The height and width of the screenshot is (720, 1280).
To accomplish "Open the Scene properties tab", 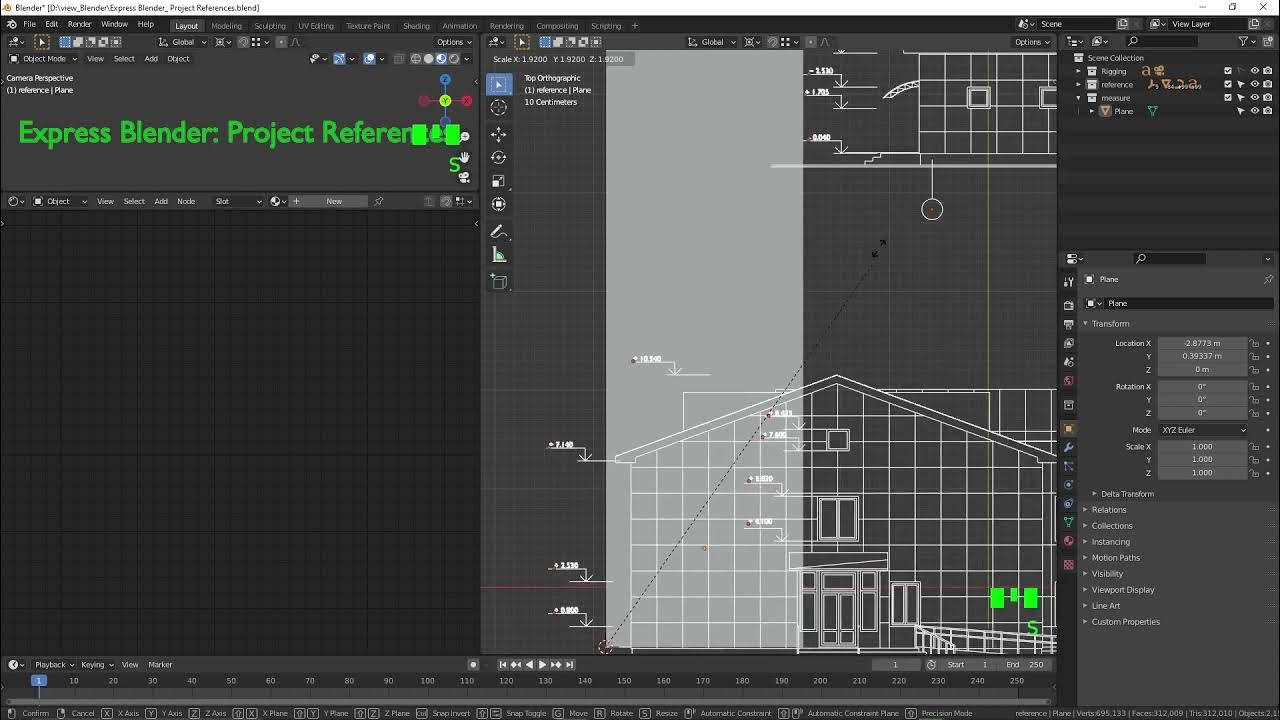I will tap(1069, 362).
